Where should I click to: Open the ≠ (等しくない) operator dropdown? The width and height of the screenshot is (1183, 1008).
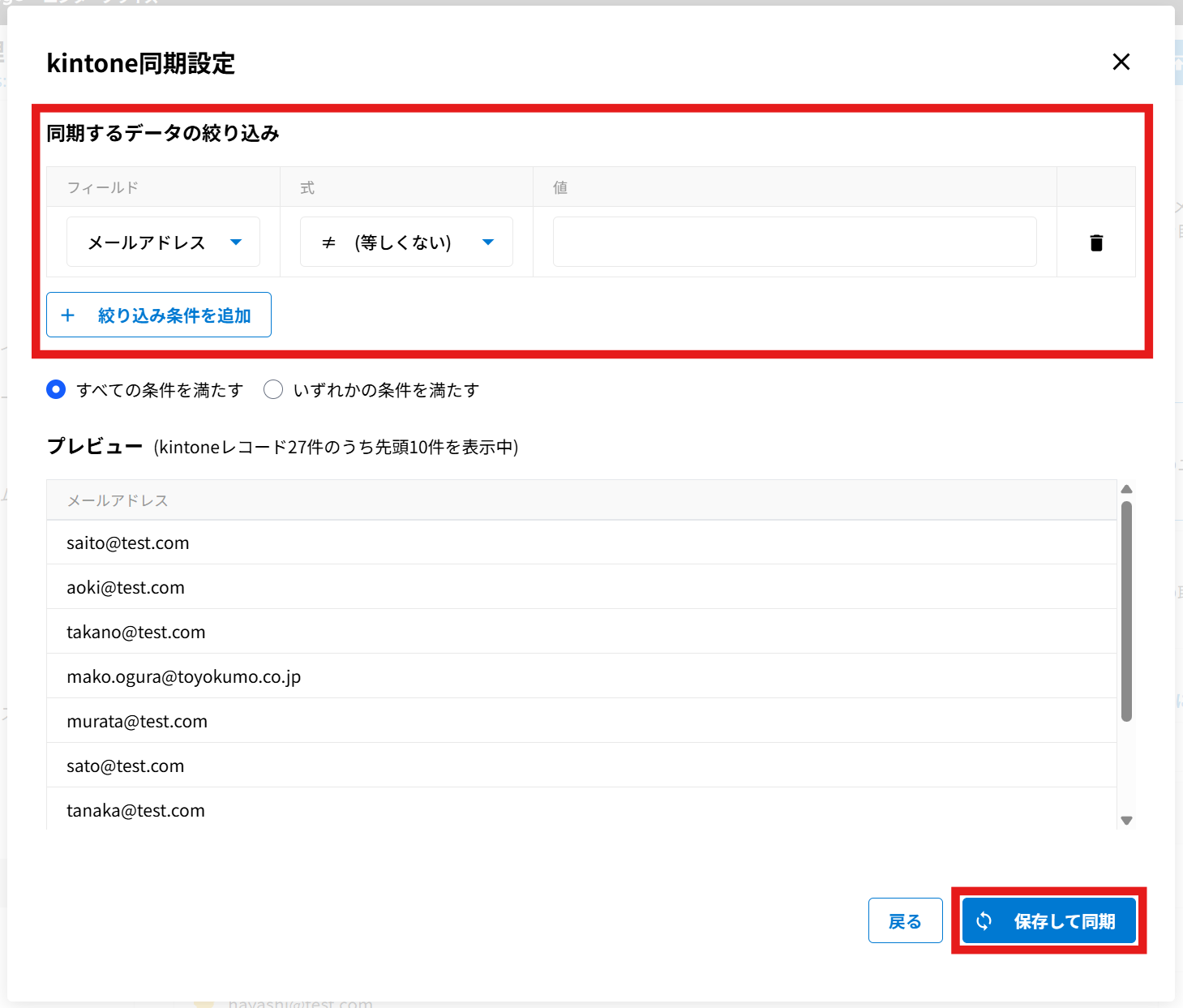(406, 242)
